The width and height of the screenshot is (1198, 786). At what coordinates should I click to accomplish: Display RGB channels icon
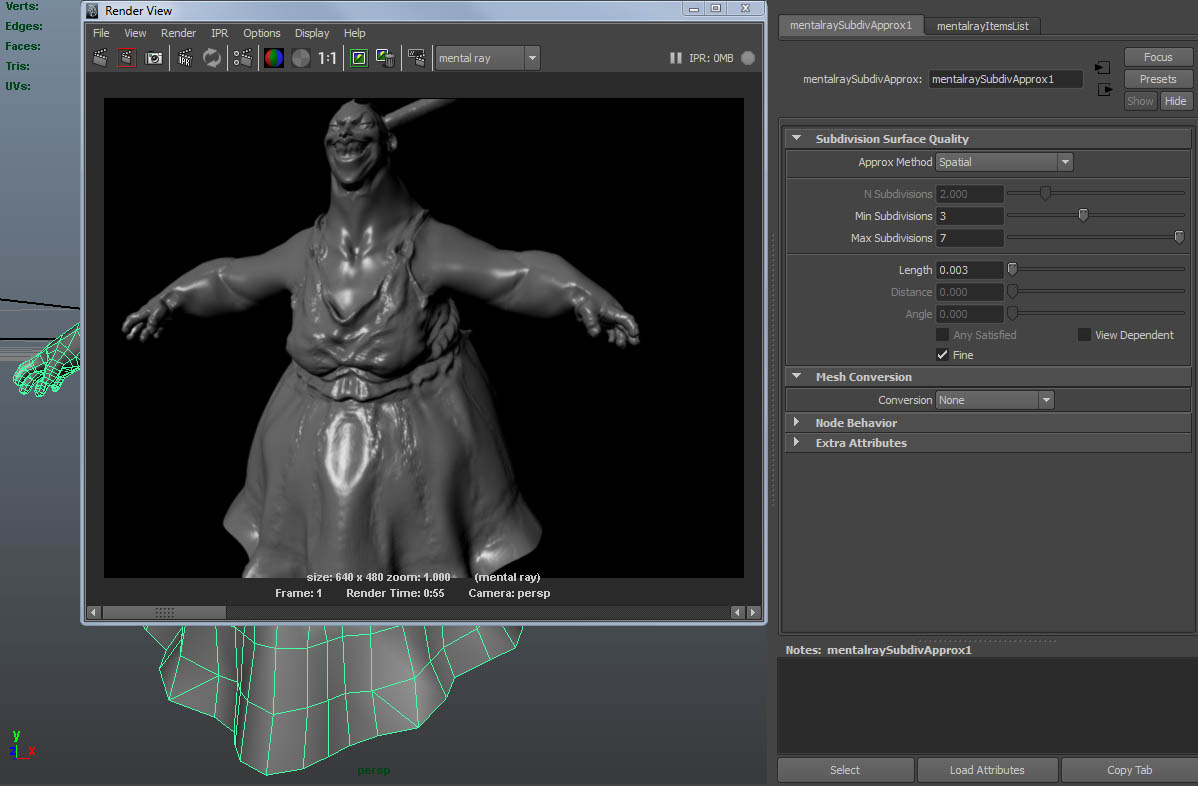pyautogui.click(x=274, y=58)
